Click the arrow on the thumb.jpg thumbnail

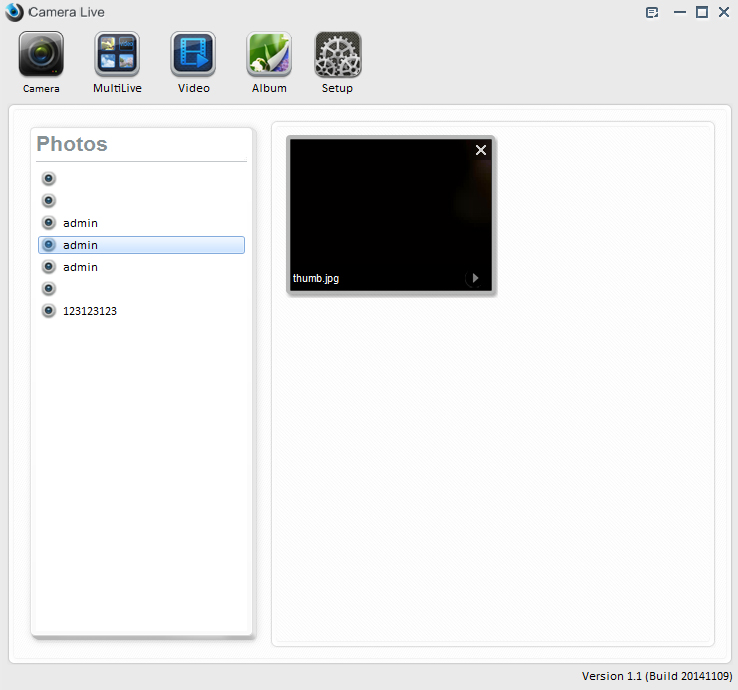coord(475,278)
